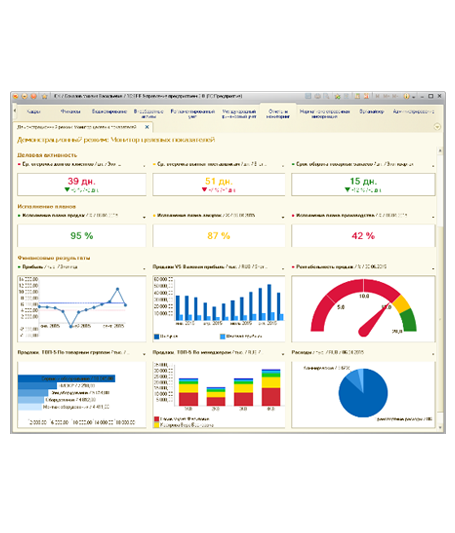The width and height of the screenshot is (455, 533).
Task: Expand menu of the 39 дн. indicator
Action: coord(144,166)
